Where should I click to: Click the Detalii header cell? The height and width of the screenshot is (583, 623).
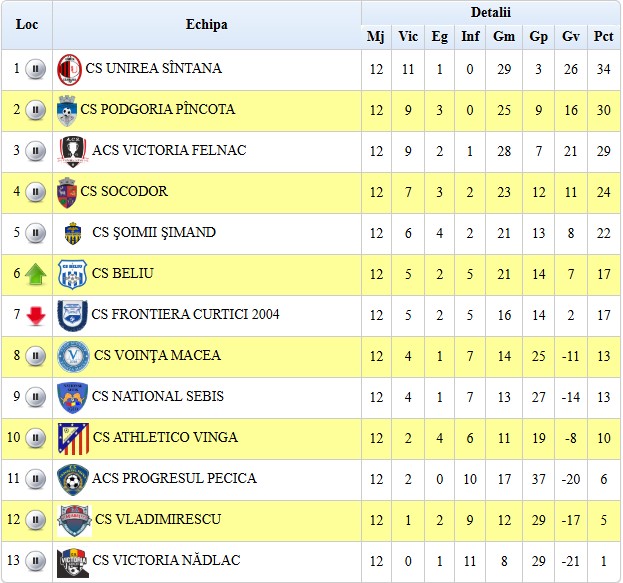(490, 12)
